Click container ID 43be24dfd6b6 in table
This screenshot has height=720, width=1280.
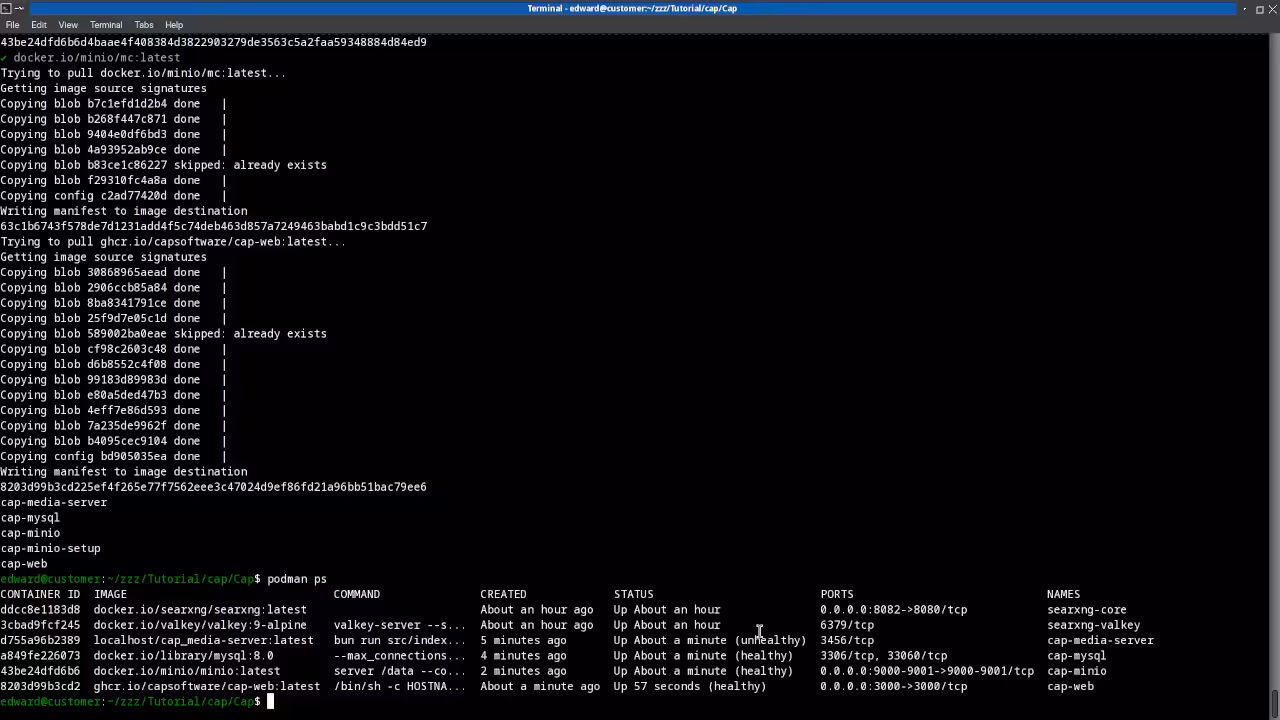pos(40,671)
